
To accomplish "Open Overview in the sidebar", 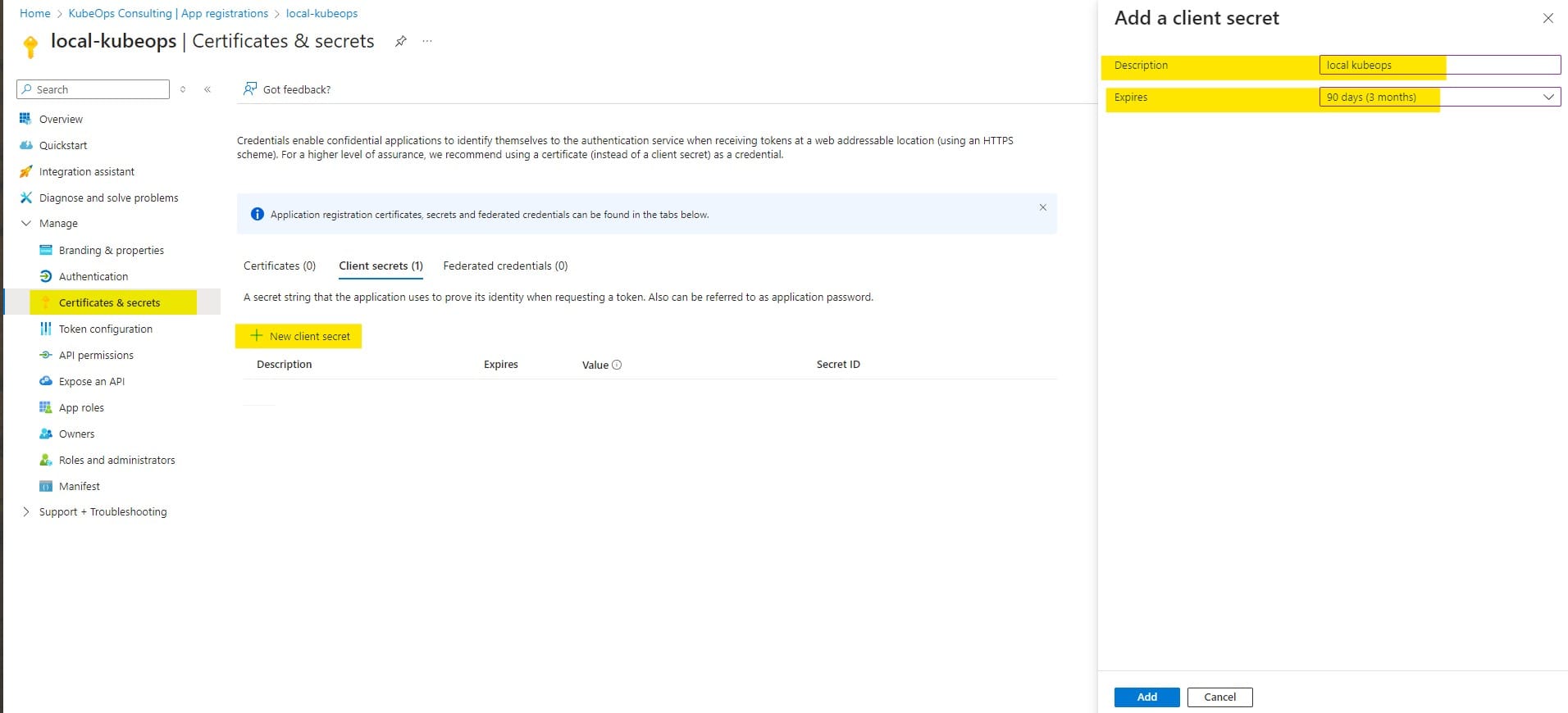I will [x=61, y=119].
